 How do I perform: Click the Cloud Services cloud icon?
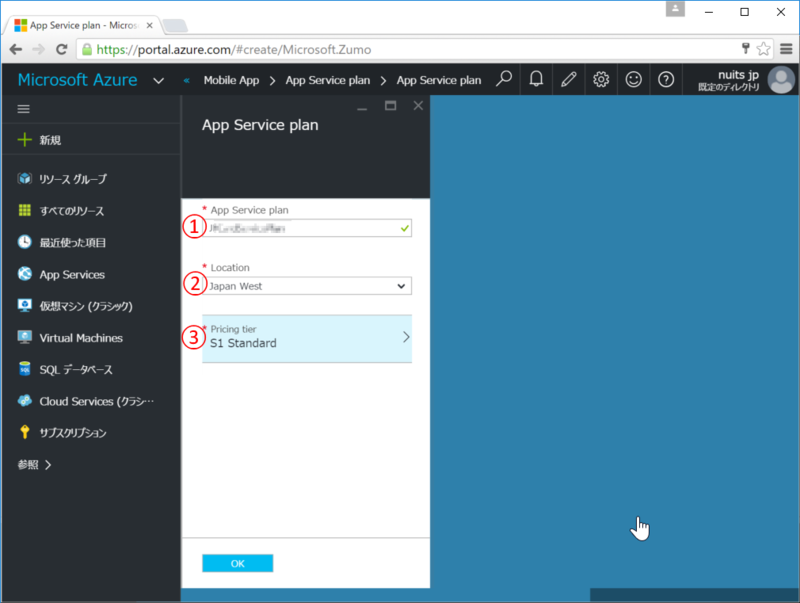(24, 400)
